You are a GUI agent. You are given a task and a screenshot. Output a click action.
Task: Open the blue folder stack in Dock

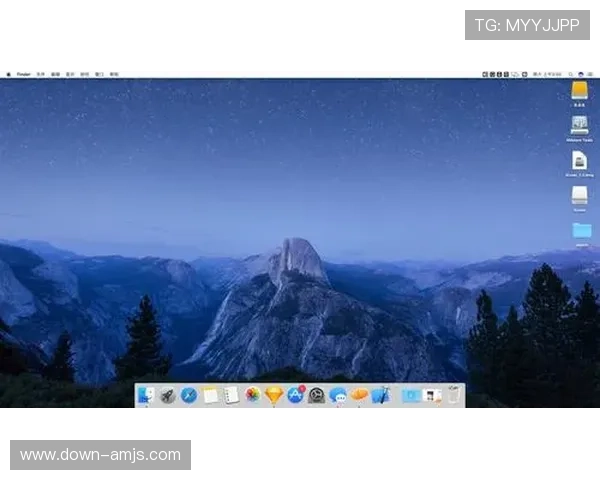410,395
